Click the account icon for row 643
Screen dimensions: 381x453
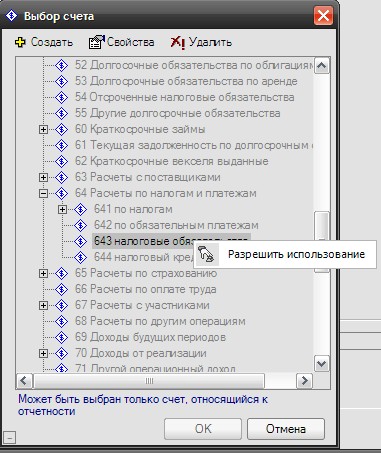[x=80, y=241]
